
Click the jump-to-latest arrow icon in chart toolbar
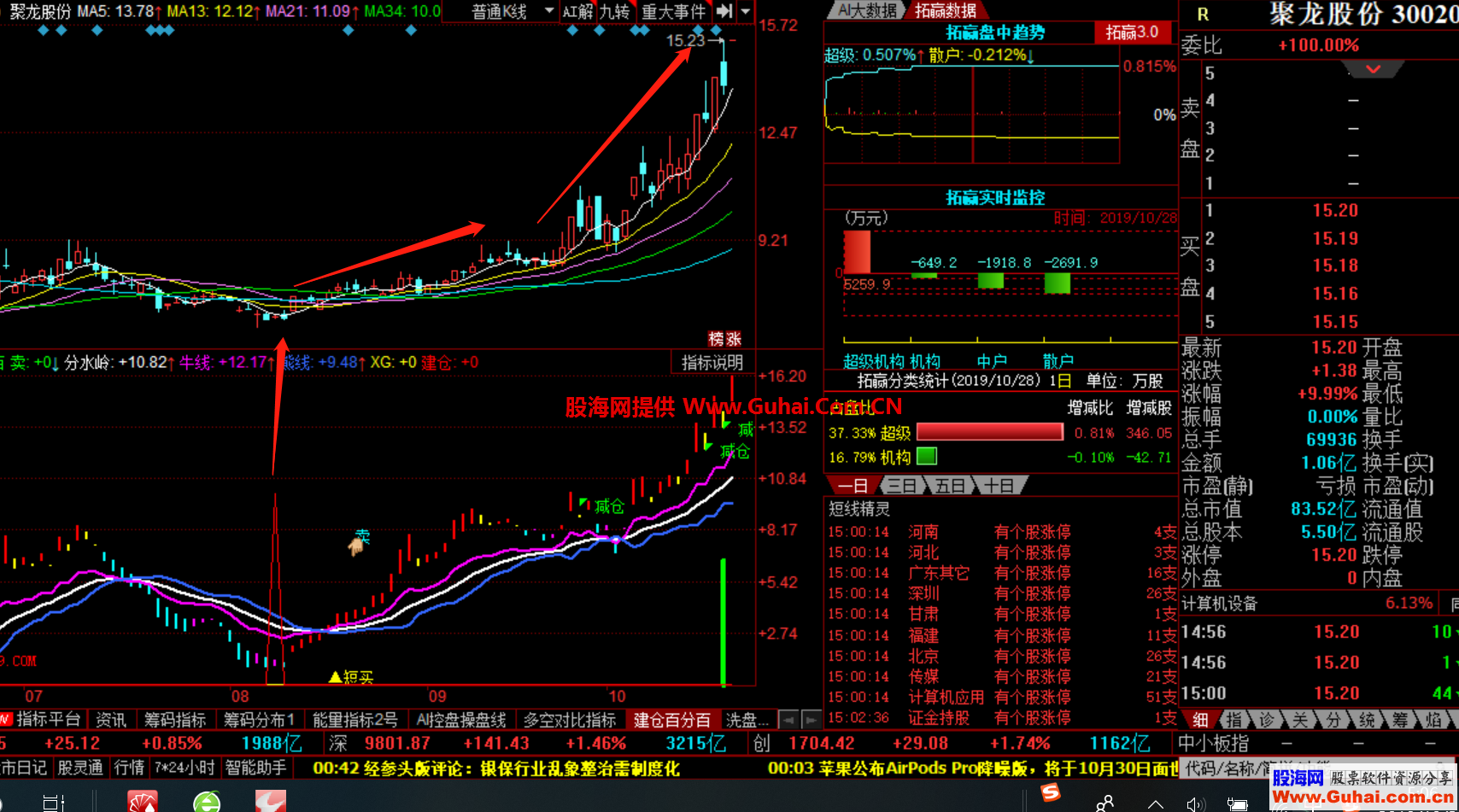[724, 11]
